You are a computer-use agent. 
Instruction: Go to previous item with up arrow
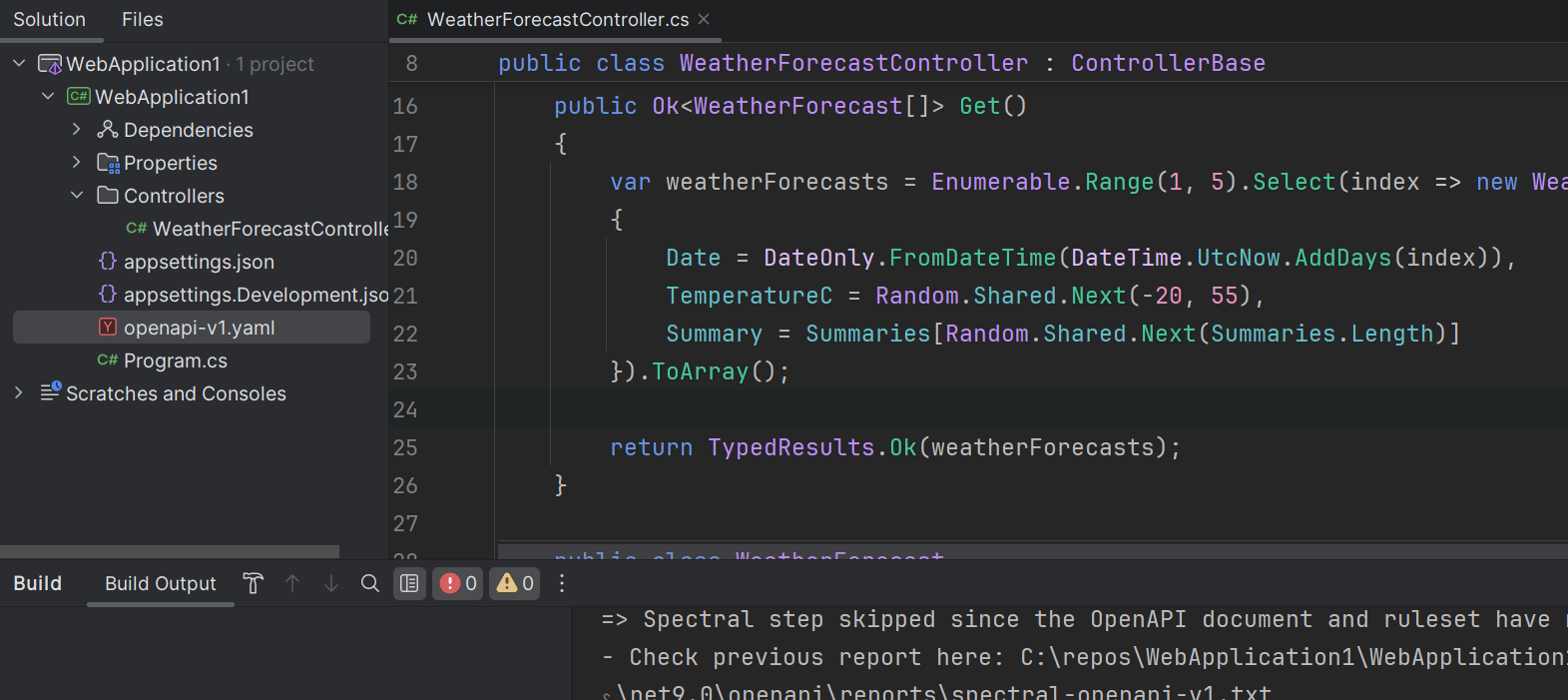click(292, 583)
